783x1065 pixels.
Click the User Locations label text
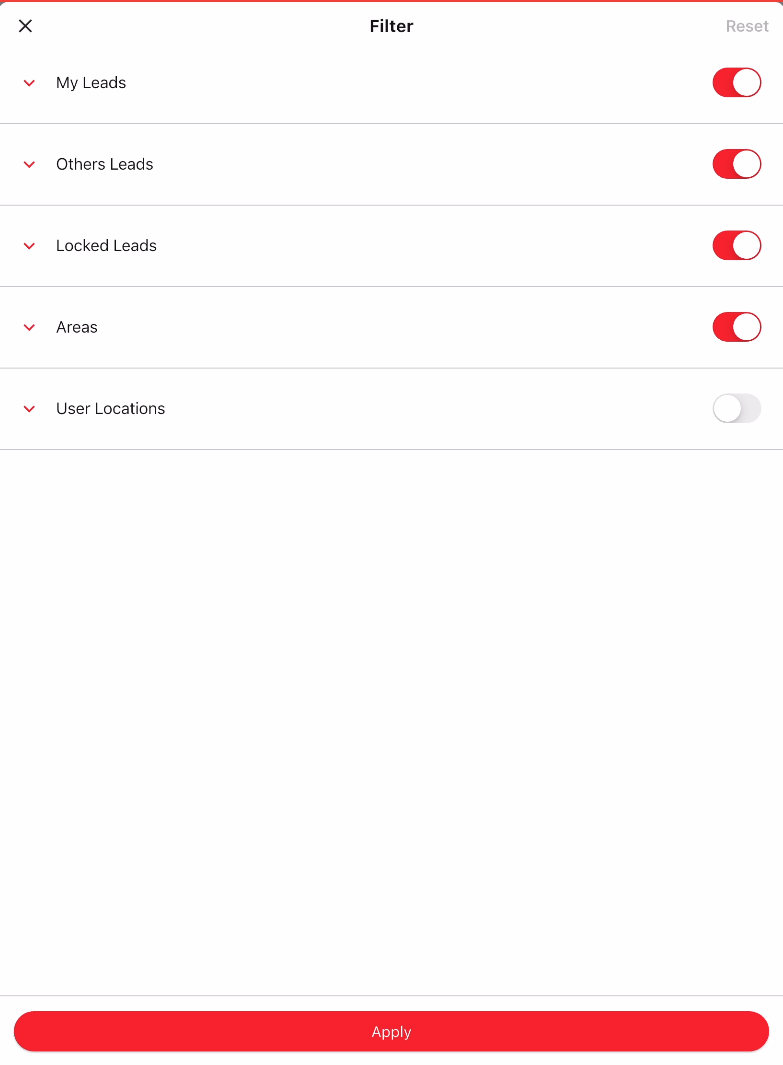point(110,409)
